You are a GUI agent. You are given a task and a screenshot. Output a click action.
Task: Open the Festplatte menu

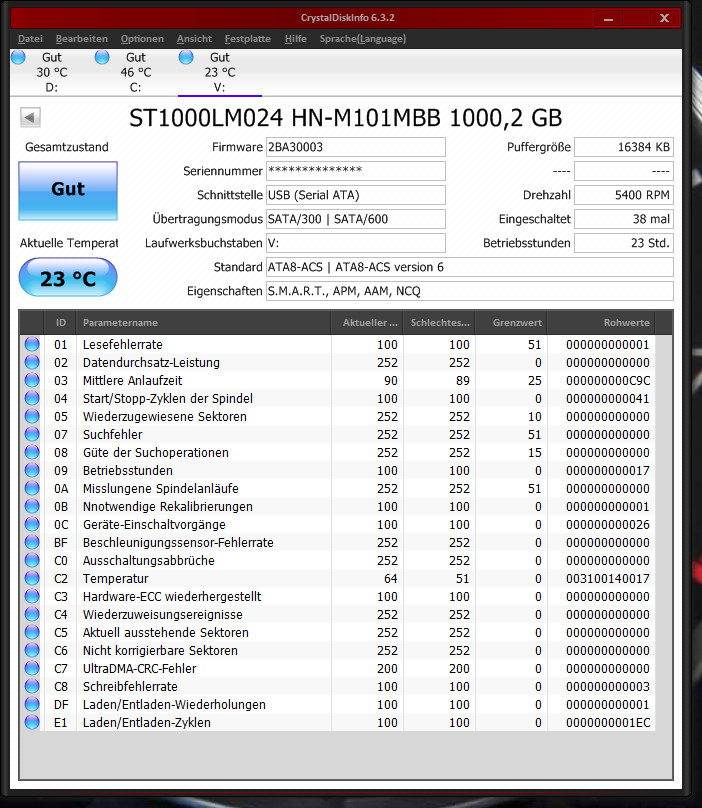[247, 39]
